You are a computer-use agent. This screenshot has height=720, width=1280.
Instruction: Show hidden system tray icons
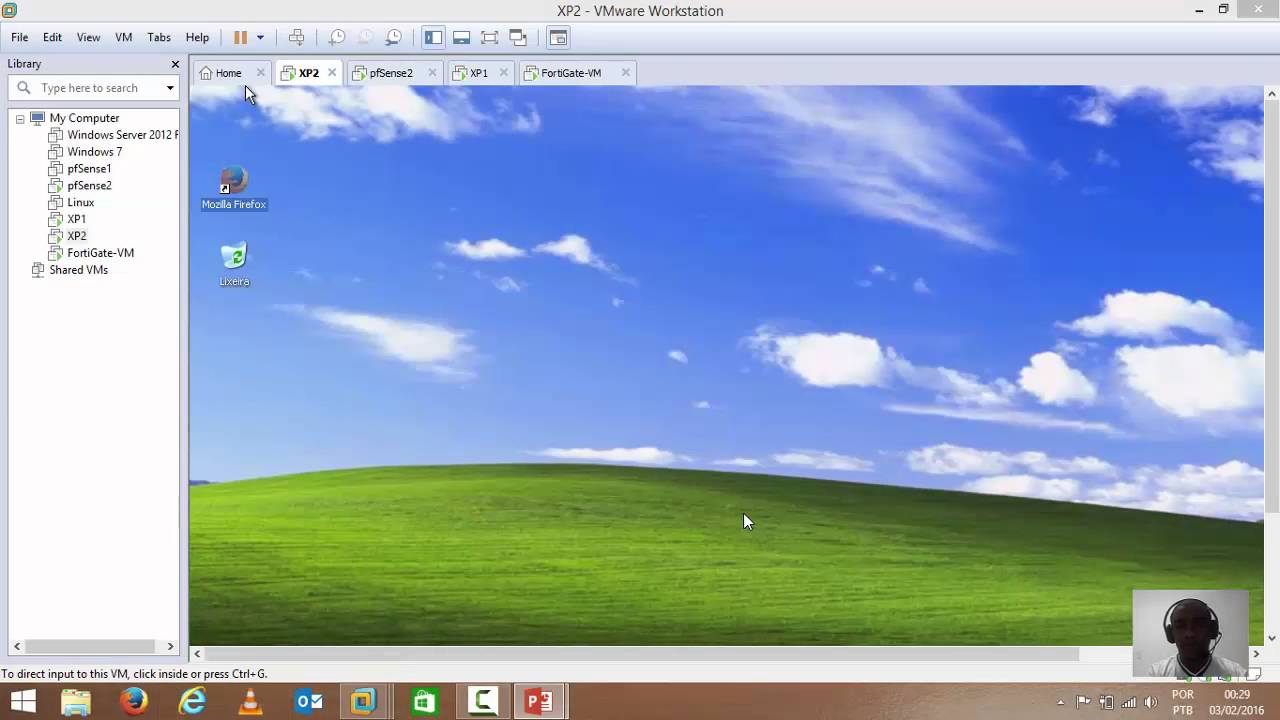pos(1060,703)
